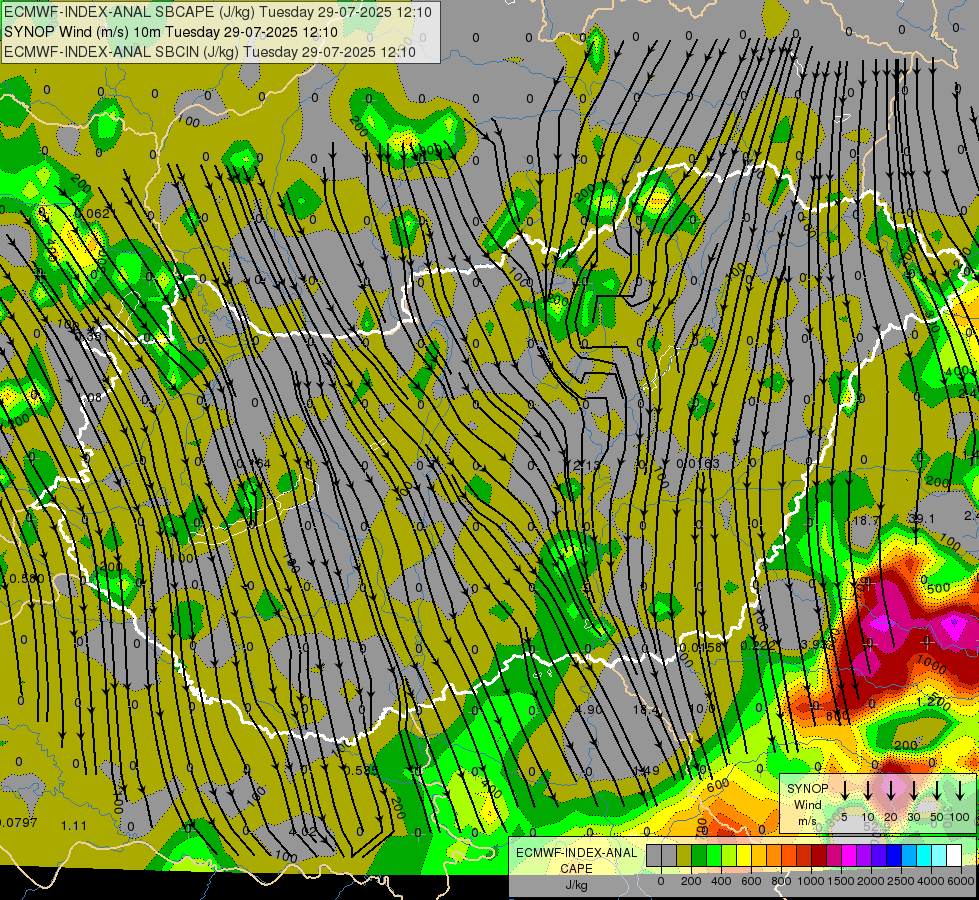Select the white swatch in CAPE legend
979x900 pixels.
point(954,856)
